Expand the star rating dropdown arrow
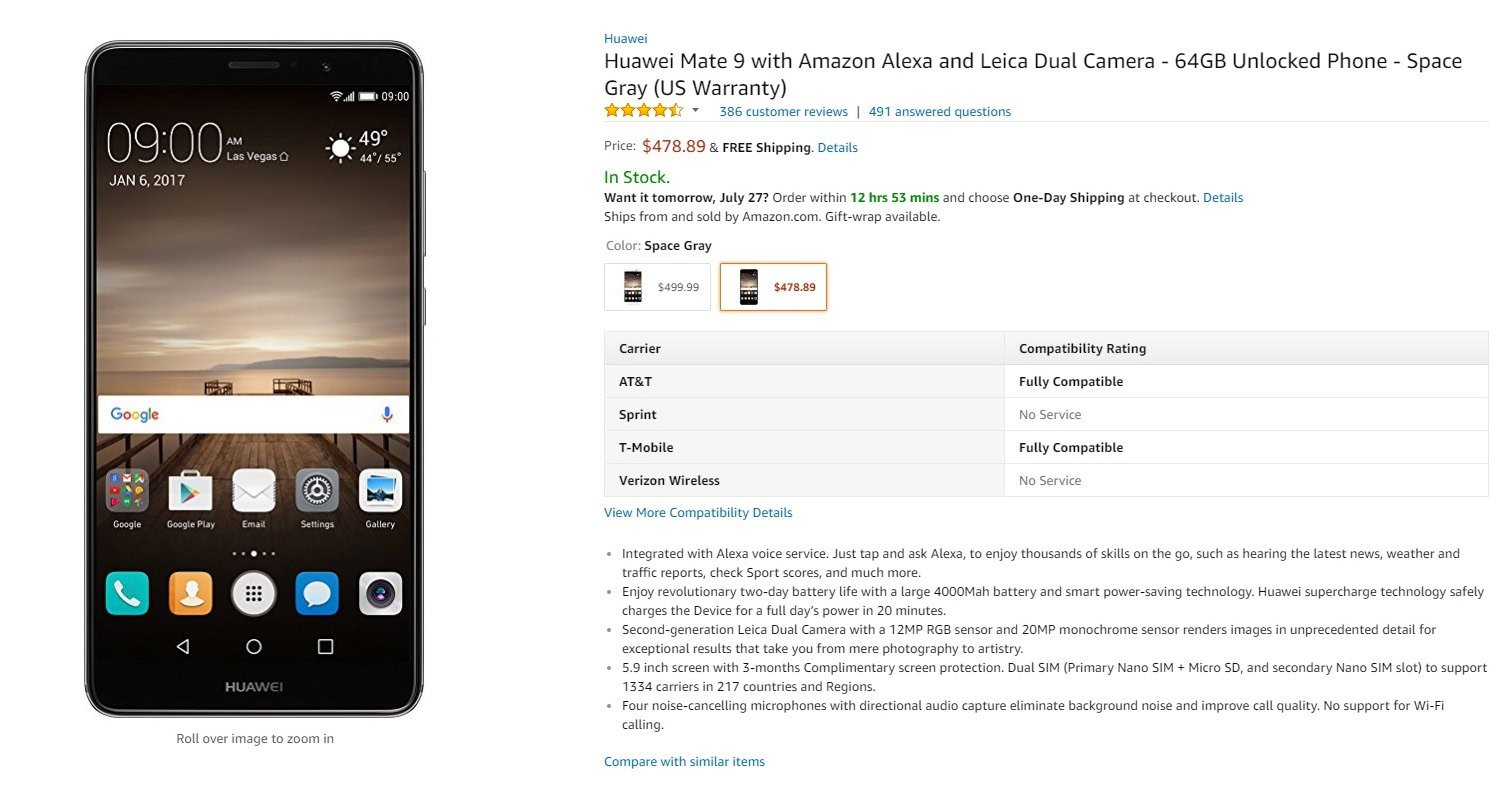 (696, 111)
